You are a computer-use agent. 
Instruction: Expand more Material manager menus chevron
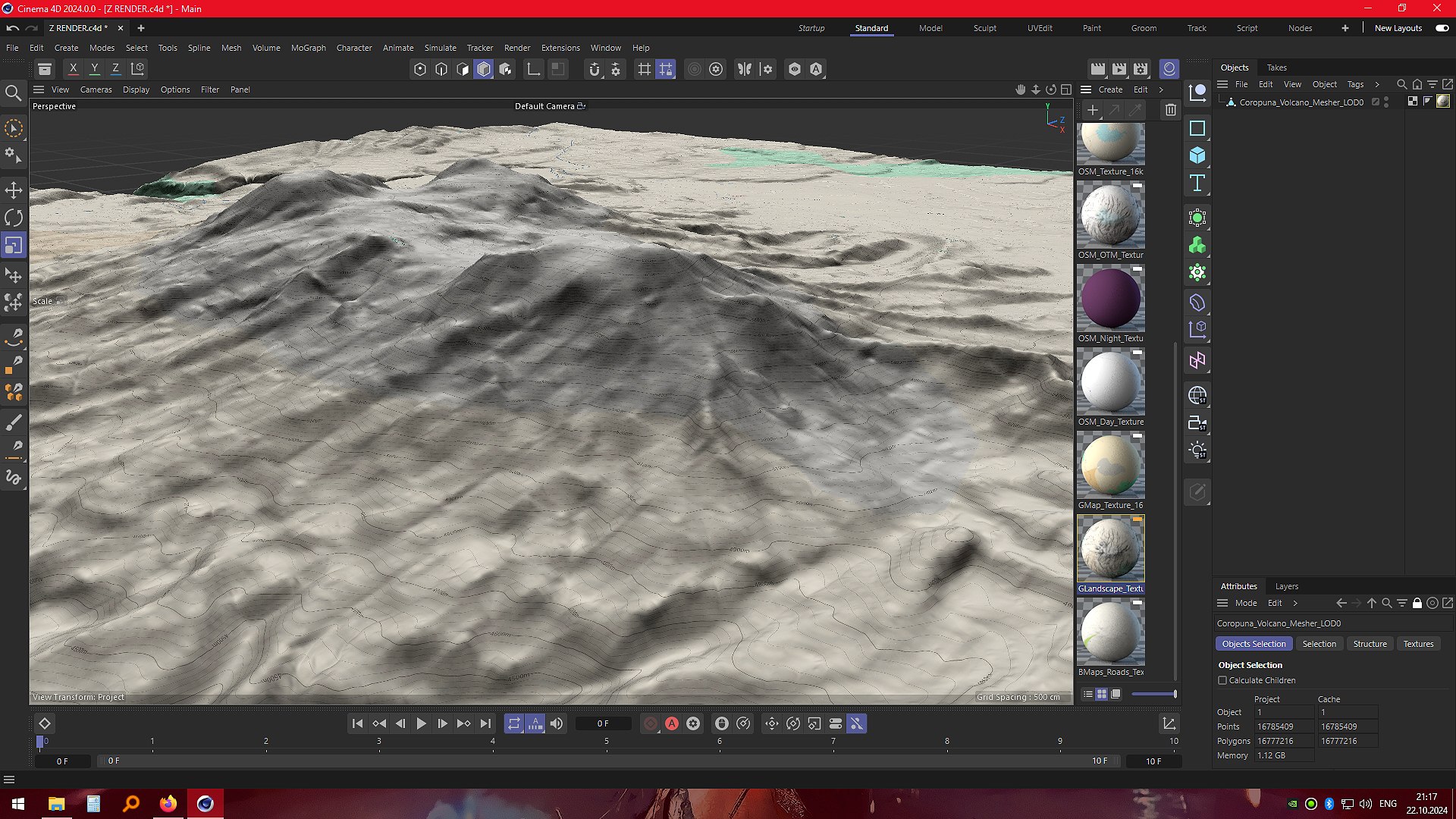click(x=1161, y=89)
